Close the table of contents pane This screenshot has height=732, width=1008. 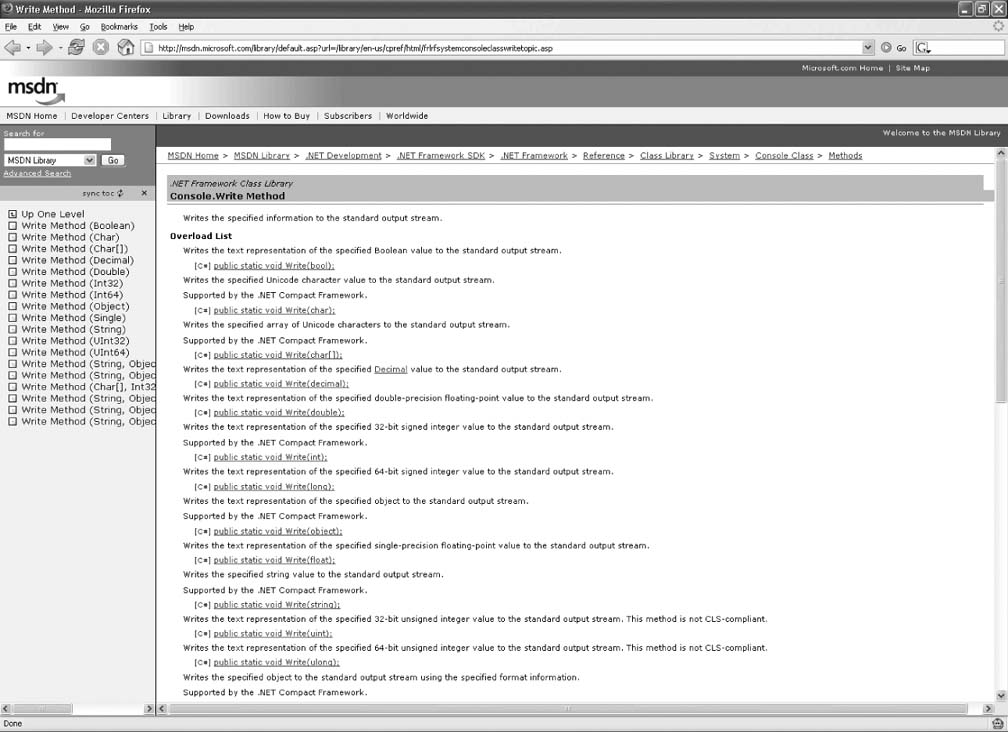pos(144,193)
